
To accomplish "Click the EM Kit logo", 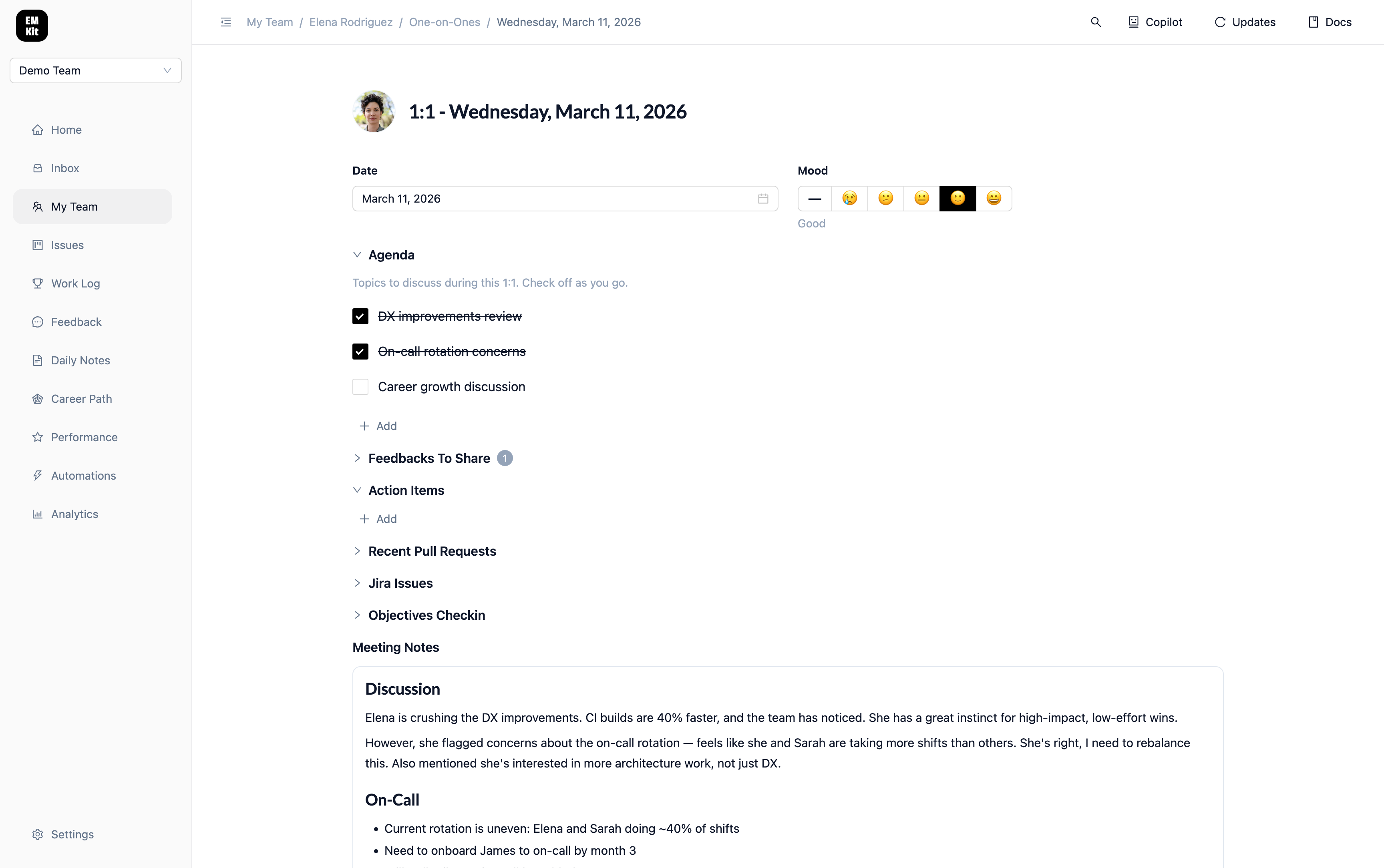I will pyautogui.click(x=32, y=26).
